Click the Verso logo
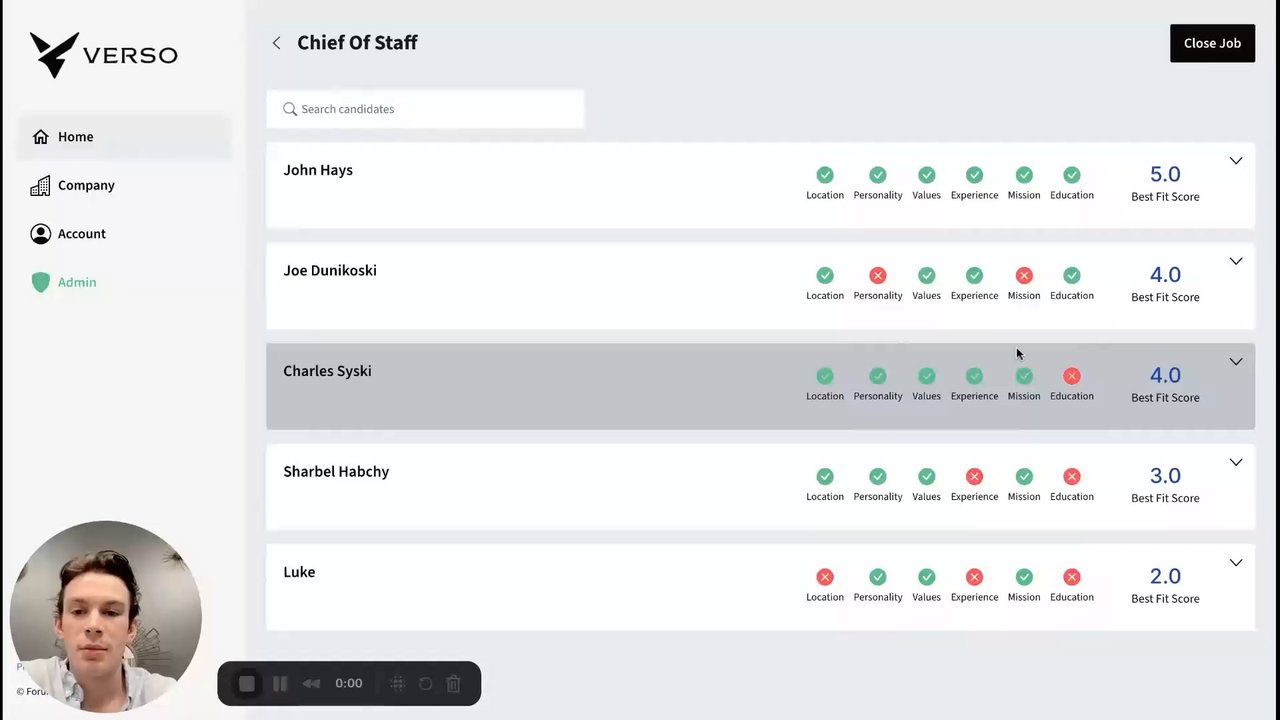 coord(103,55)
